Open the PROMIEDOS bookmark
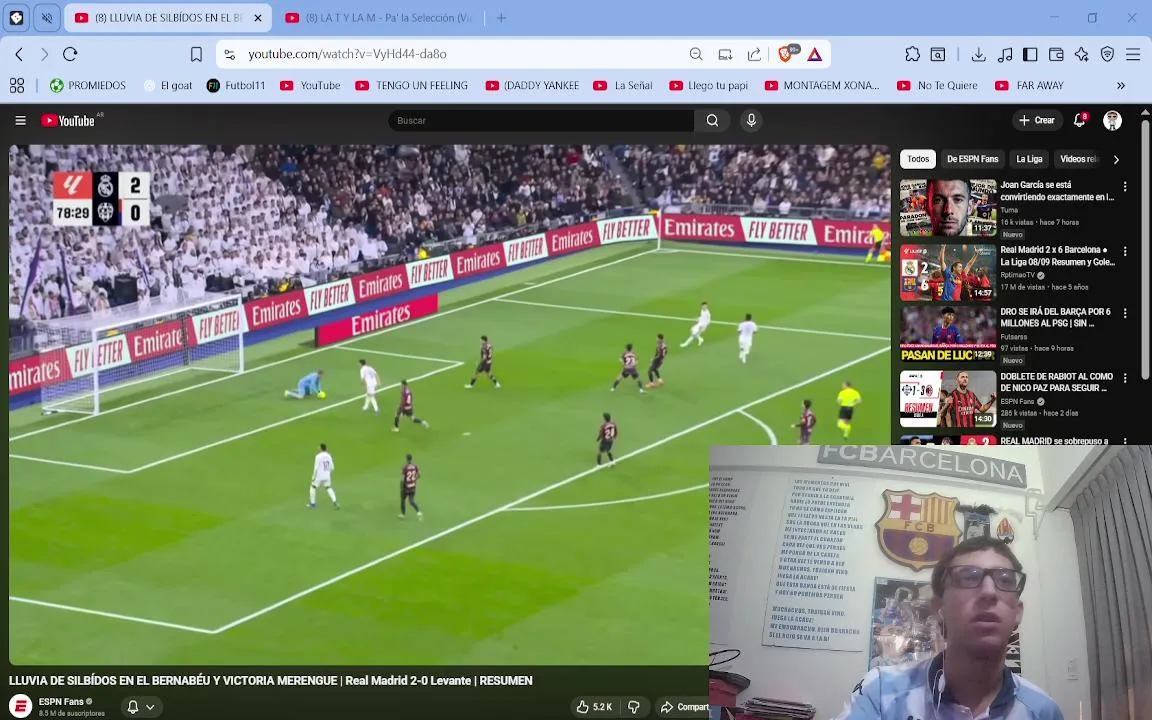 pyautogui.click(x=88, y=85)
